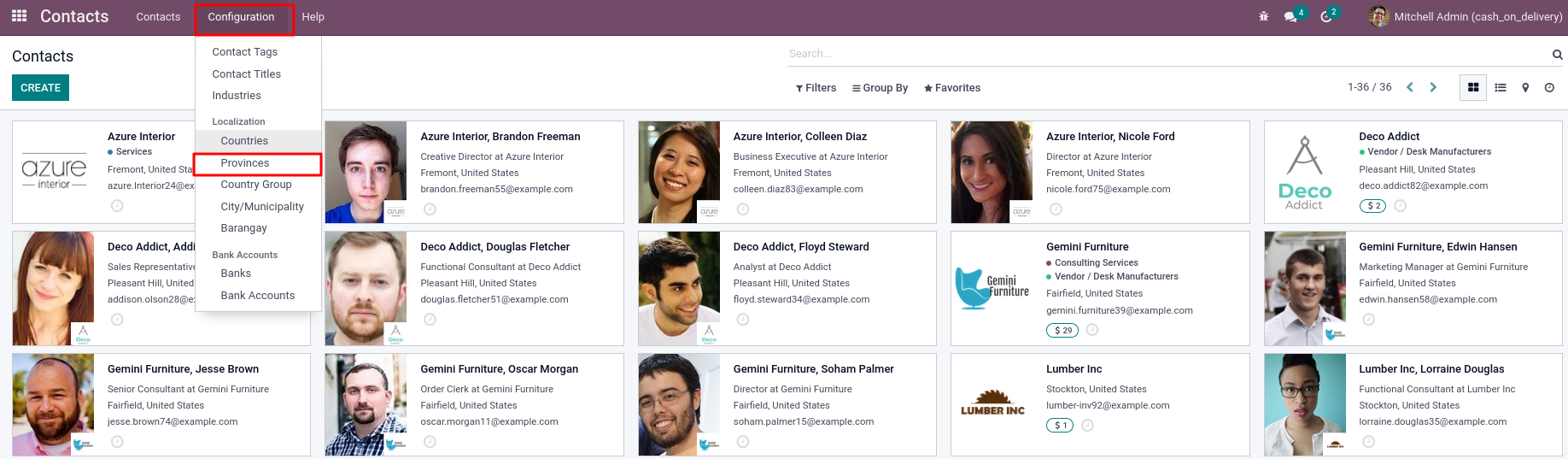Click activity clock on Soham Palmer card
This screenshot has width=1568, height=459.
click(743, 442)
